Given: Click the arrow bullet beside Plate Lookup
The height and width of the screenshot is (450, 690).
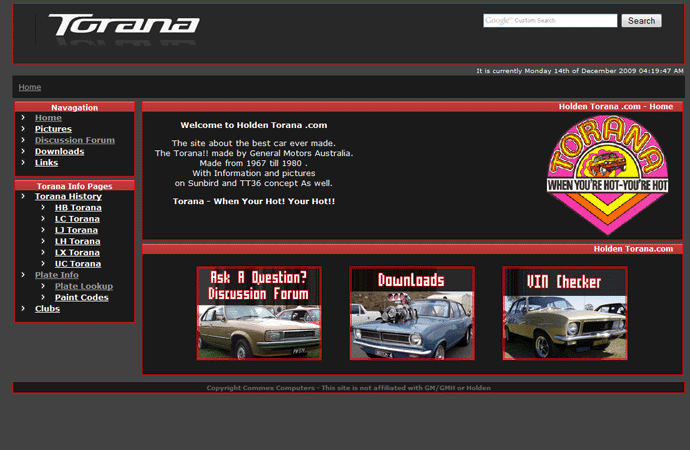Looking at the screenshot, I should [43, 286].
